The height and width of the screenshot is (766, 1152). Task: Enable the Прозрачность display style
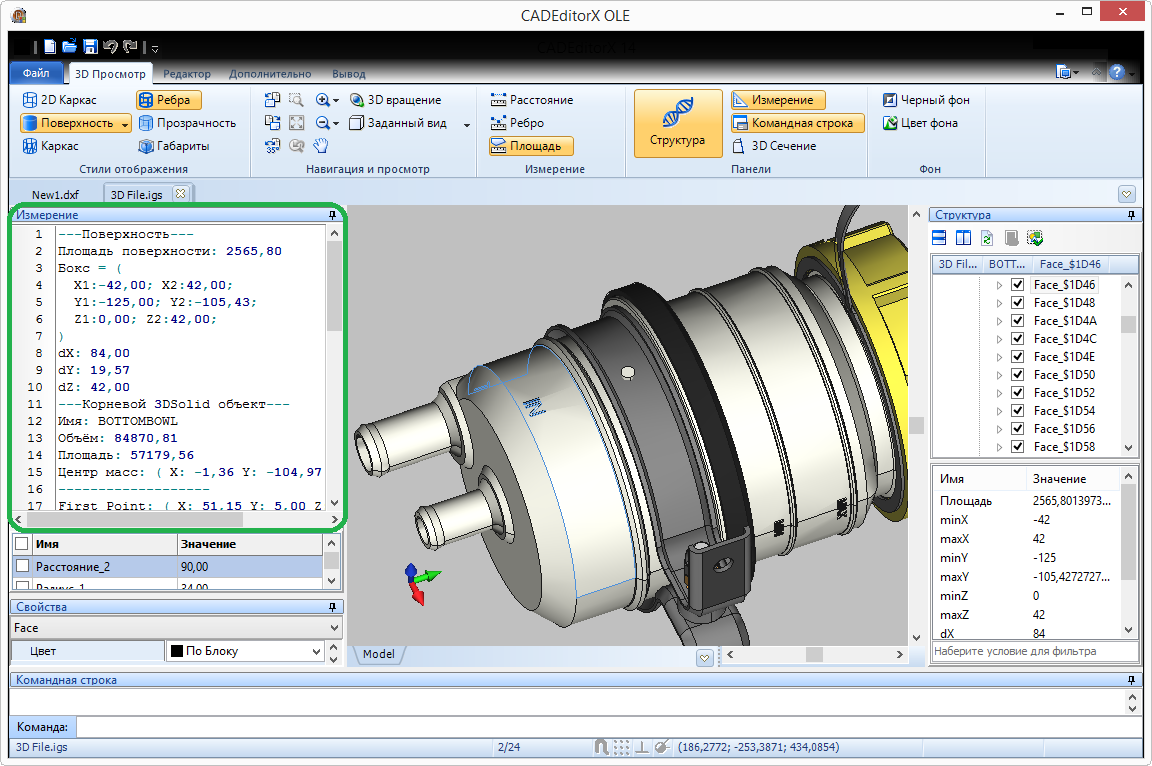click(187, 123)
